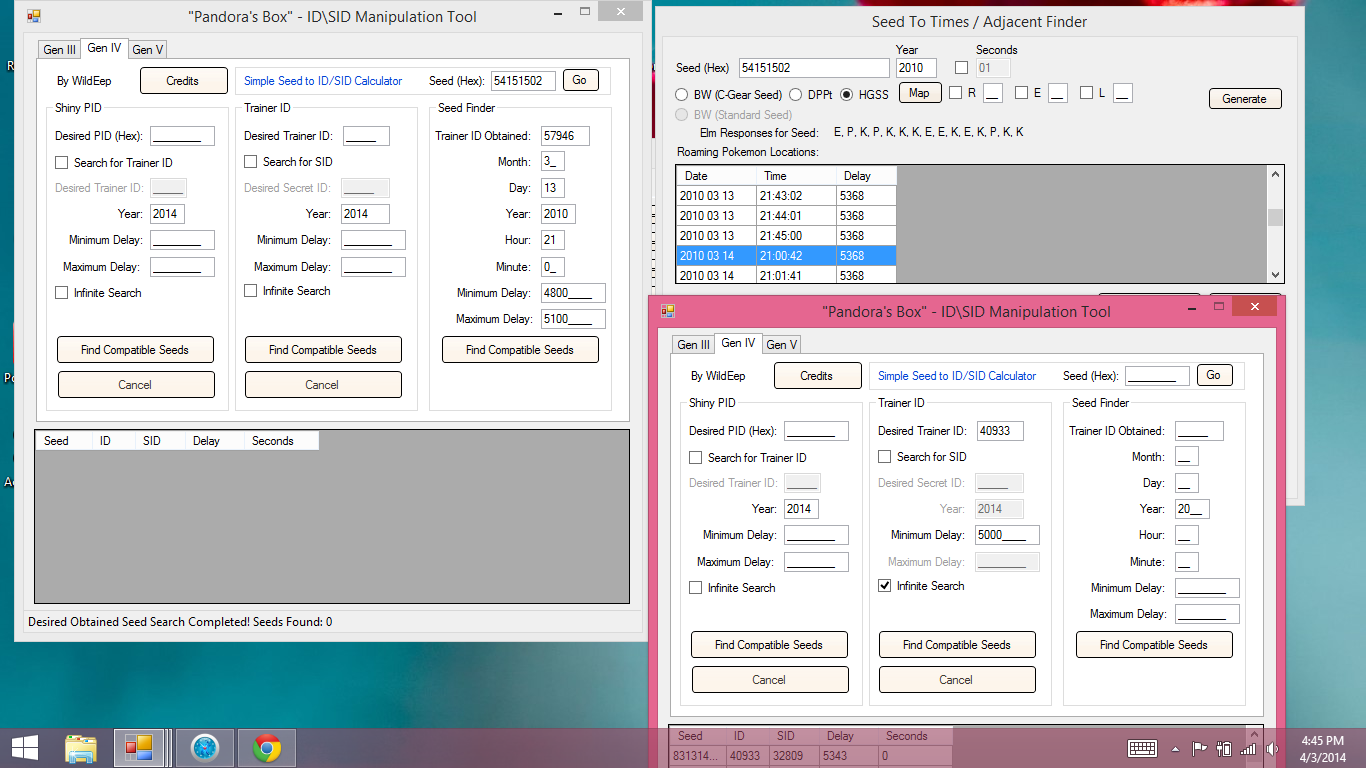Open the Map button in Seed To Times

pos(919,93)
